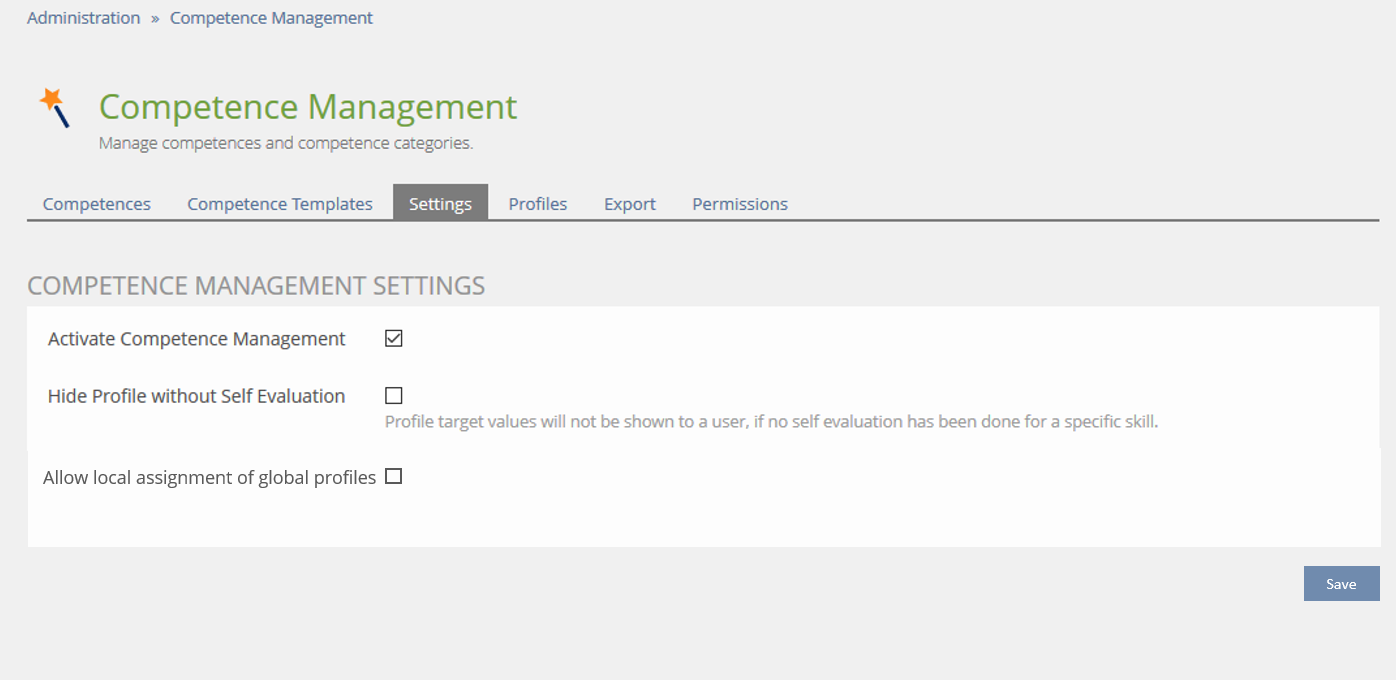Switch to the Competence Templates tab

[x=280, y=204]
